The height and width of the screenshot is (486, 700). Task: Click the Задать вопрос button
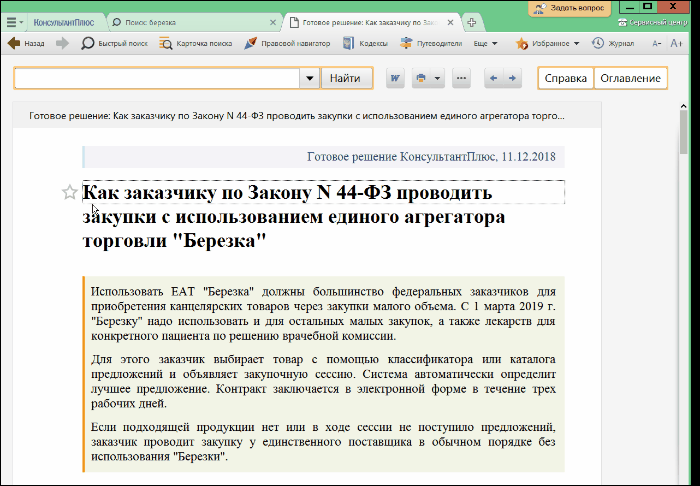pos(570,8)
